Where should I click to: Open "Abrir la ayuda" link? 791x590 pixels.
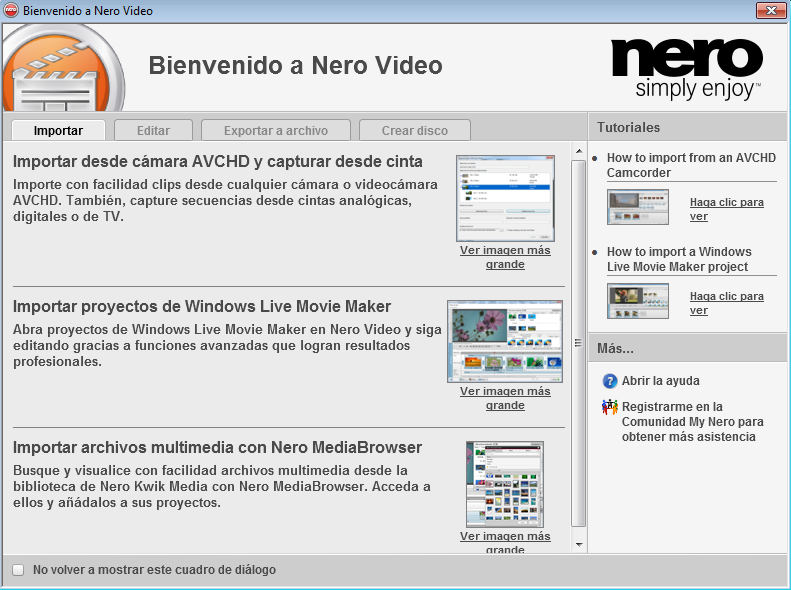pyautogui.click(x=660, y=381)
